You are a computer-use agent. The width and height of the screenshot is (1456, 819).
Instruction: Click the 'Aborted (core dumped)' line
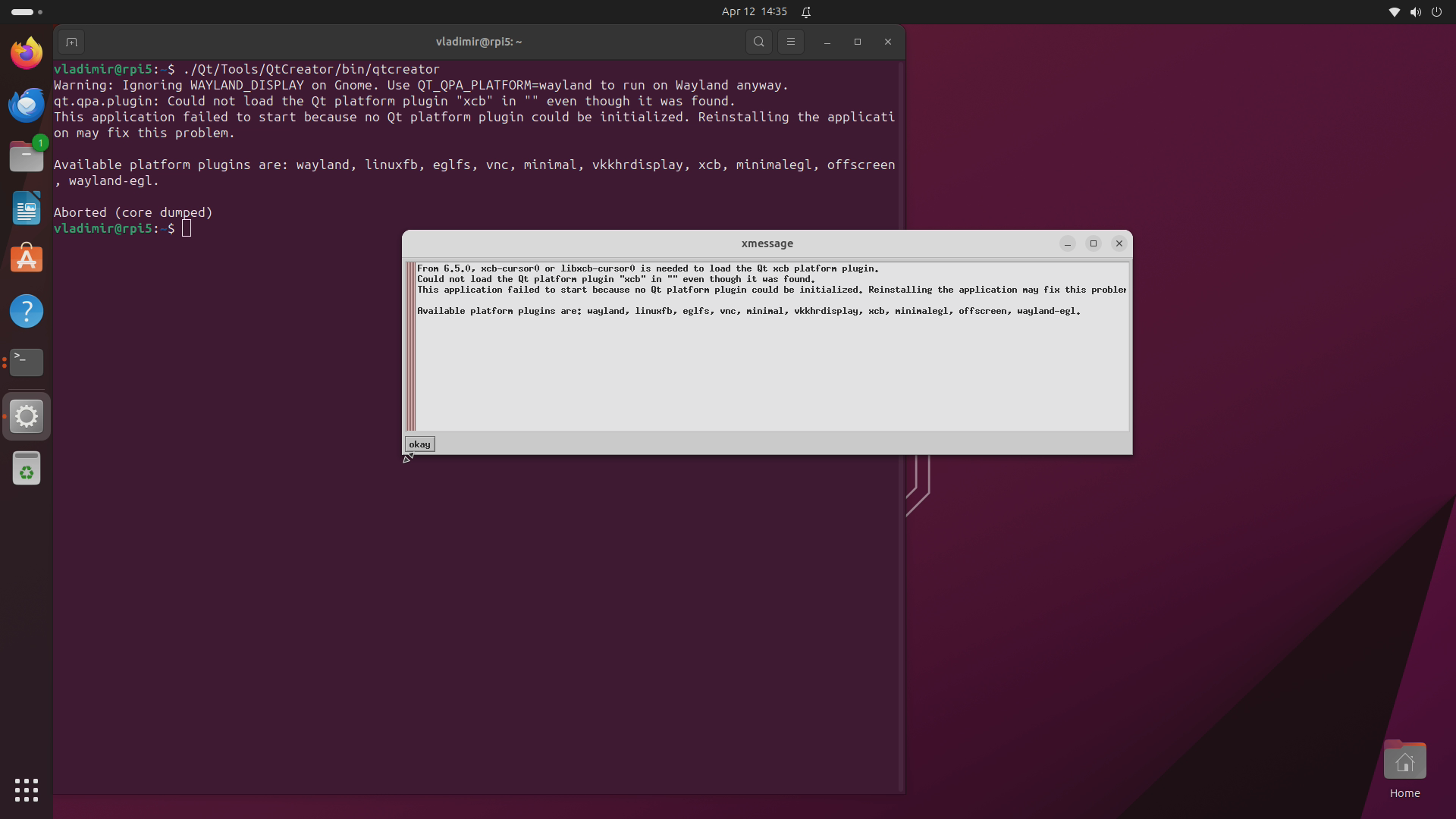click(133, 212)
